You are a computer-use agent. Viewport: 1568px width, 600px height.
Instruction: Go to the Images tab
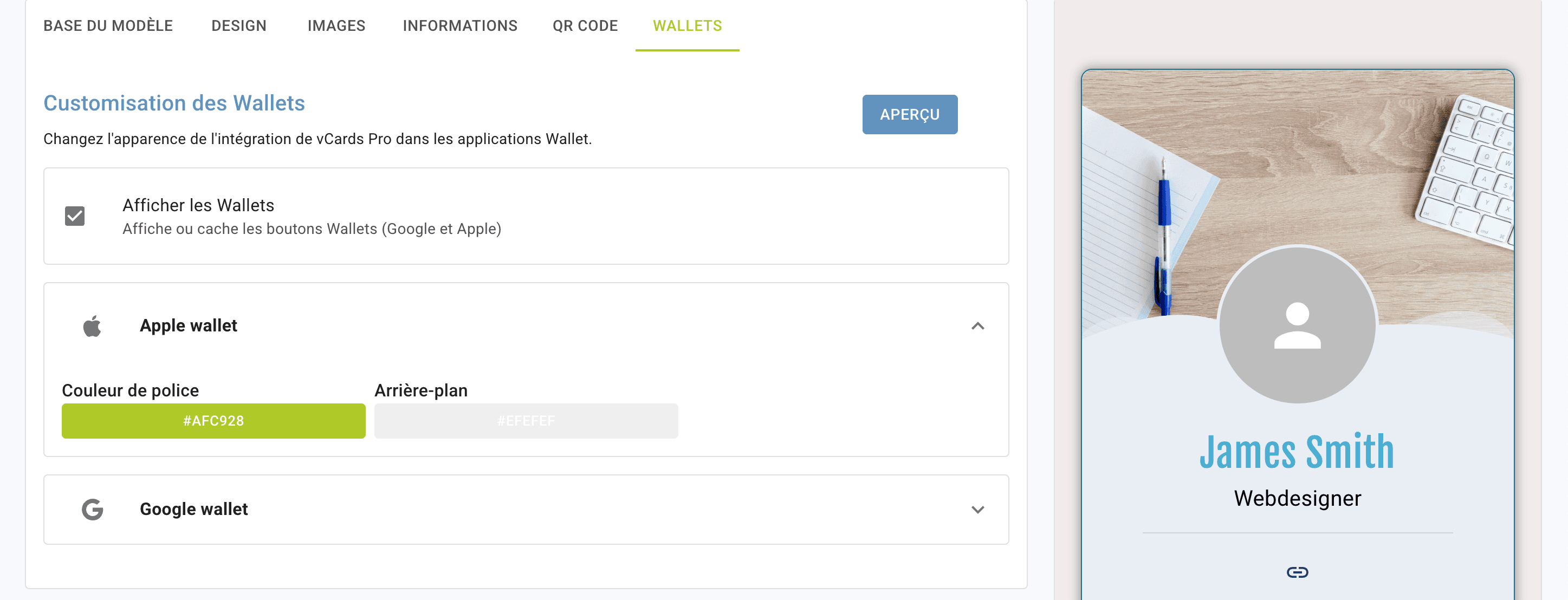pos(336,25)
